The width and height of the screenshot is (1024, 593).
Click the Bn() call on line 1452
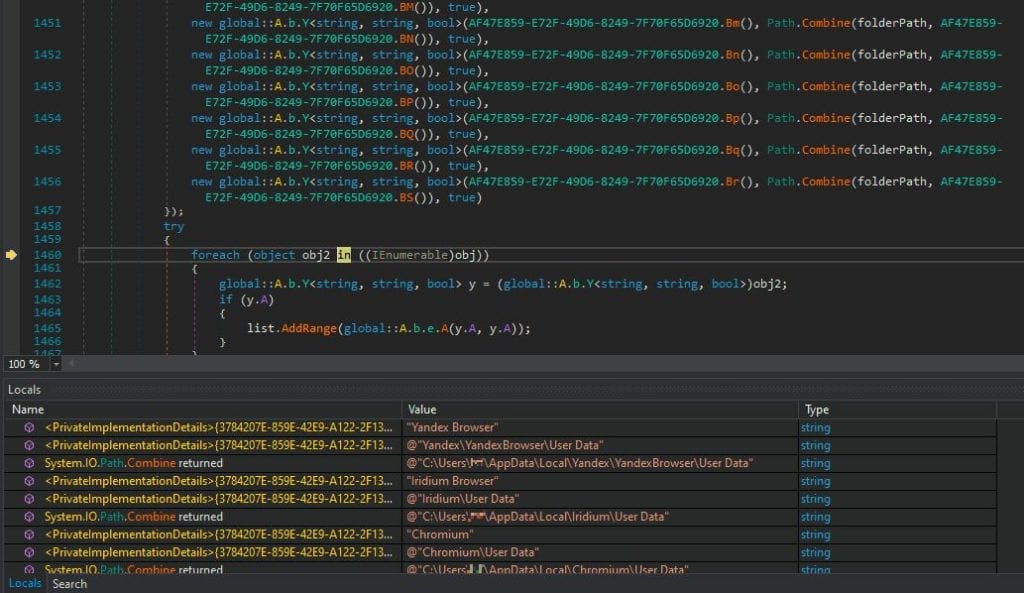[739, 54]
